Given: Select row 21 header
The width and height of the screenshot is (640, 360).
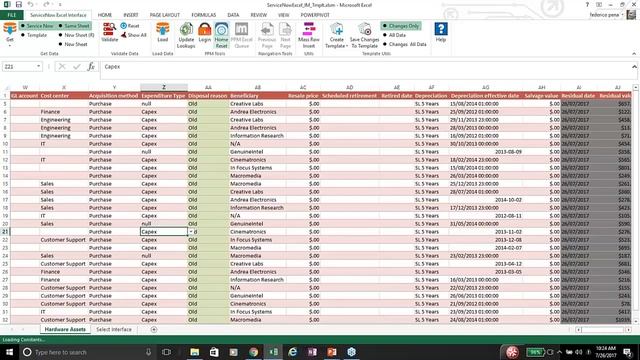Looking at the screenshot, I should click(5, 231).
